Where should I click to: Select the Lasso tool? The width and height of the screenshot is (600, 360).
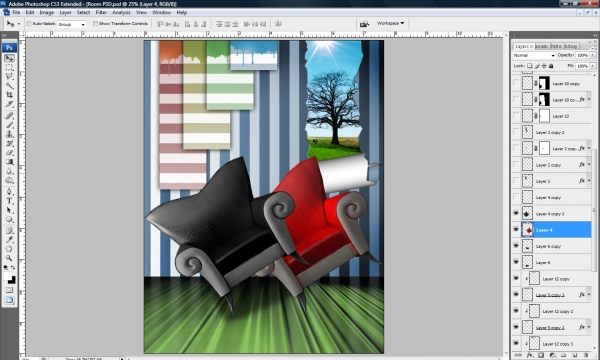9,77
